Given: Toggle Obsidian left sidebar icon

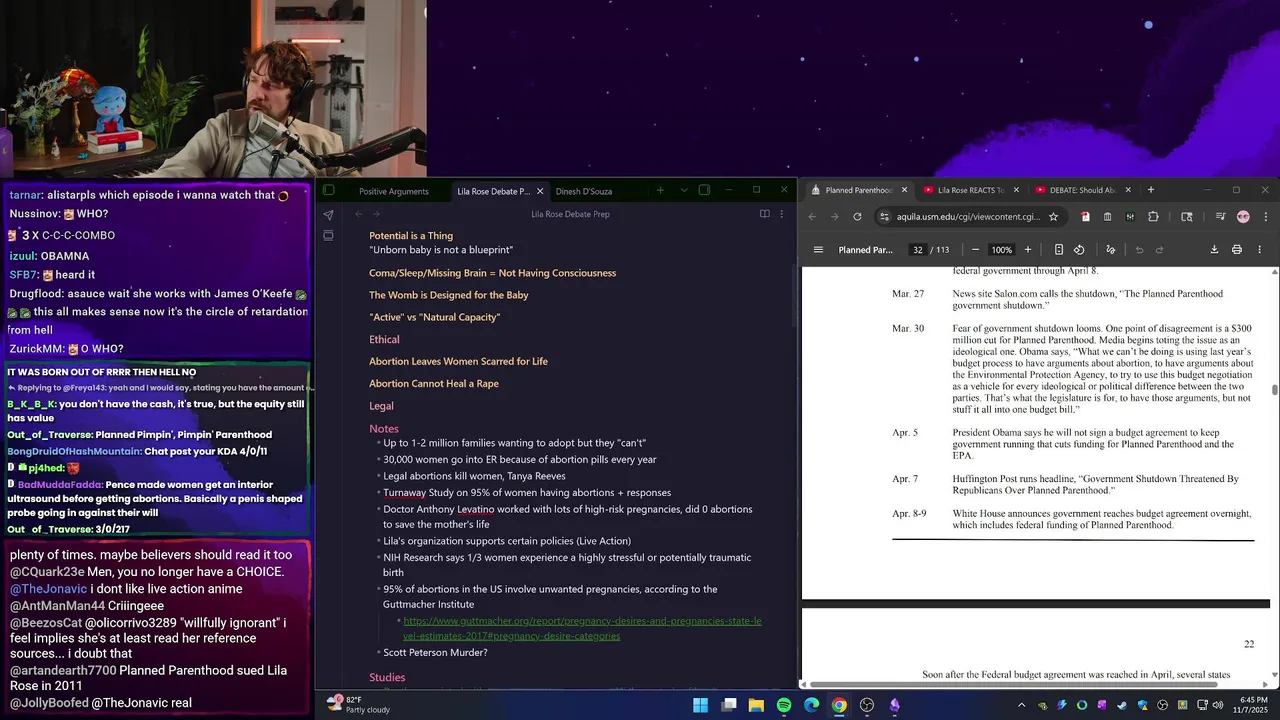Looking at the screenshot, I should pos(328,190).
